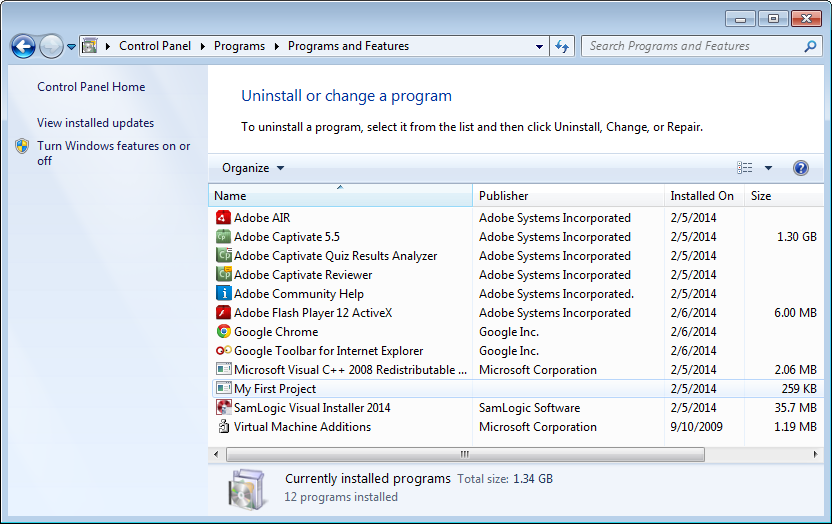Viewport: 832px width, 524px height.
Task: Select the Adobe Captivate Quiz Results Analyzer name
Action: coord(335,256)
